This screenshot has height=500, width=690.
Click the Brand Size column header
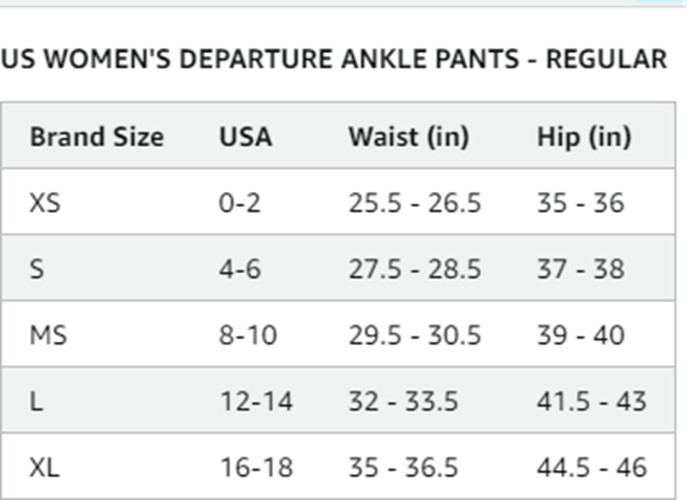(96, 136)
